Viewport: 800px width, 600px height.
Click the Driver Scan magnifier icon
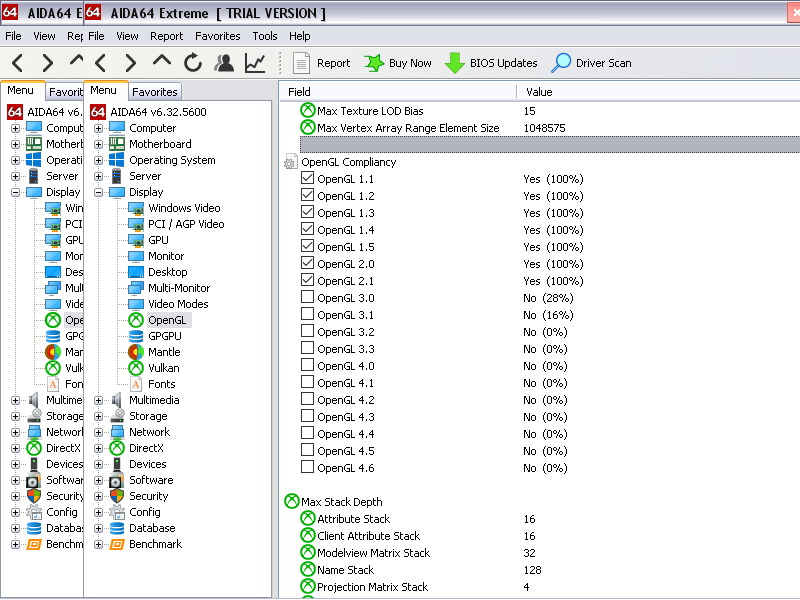(x=561, y=63)
